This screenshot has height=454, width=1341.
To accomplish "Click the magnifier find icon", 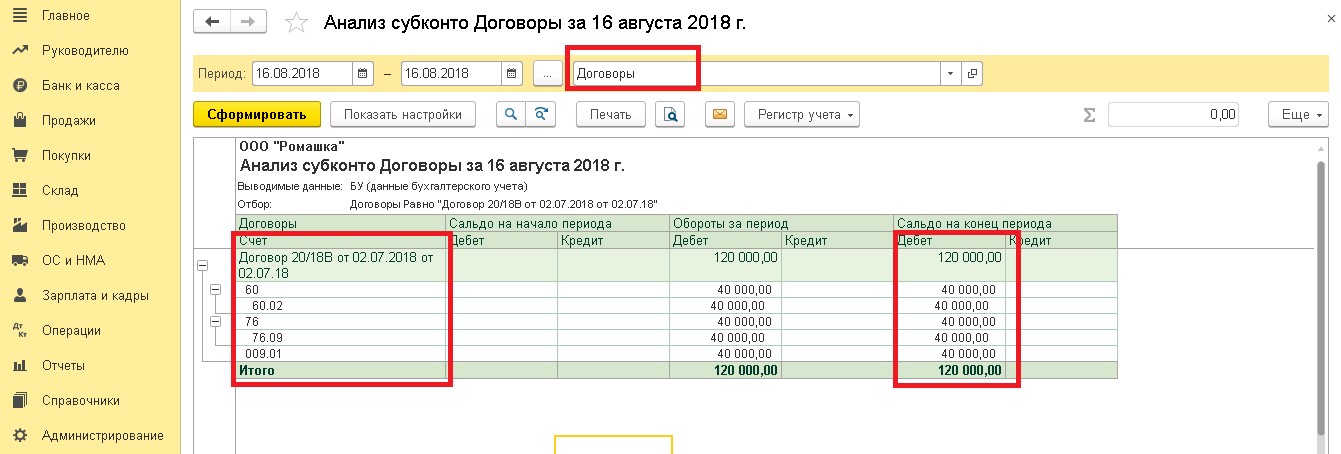I will [x=511, y=114].
